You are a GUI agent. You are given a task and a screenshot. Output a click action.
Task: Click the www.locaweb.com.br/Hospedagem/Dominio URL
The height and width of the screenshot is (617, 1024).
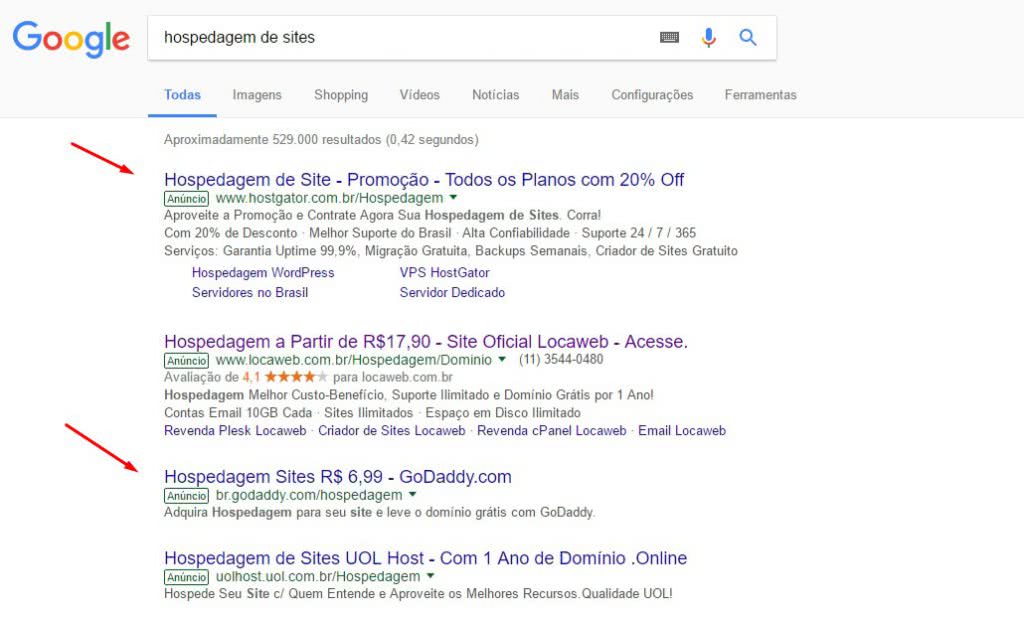pos(353,360)
